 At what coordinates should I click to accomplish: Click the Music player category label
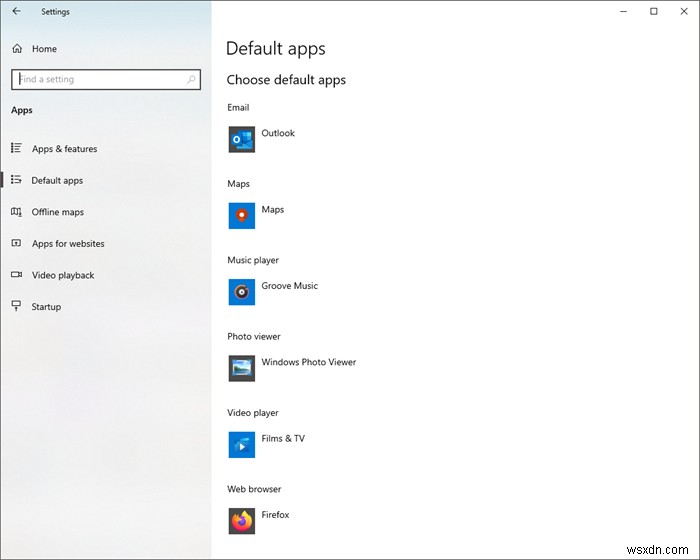tap(253, 260)
